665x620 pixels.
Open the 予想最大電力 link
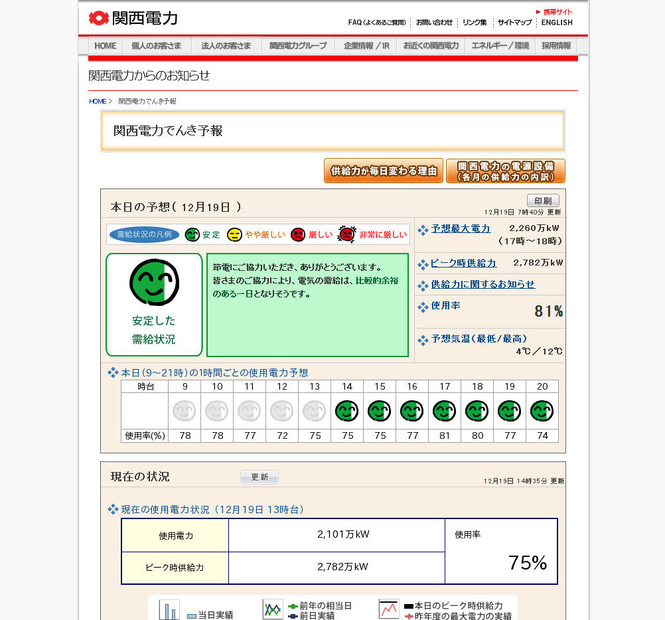tap(461, 229)
